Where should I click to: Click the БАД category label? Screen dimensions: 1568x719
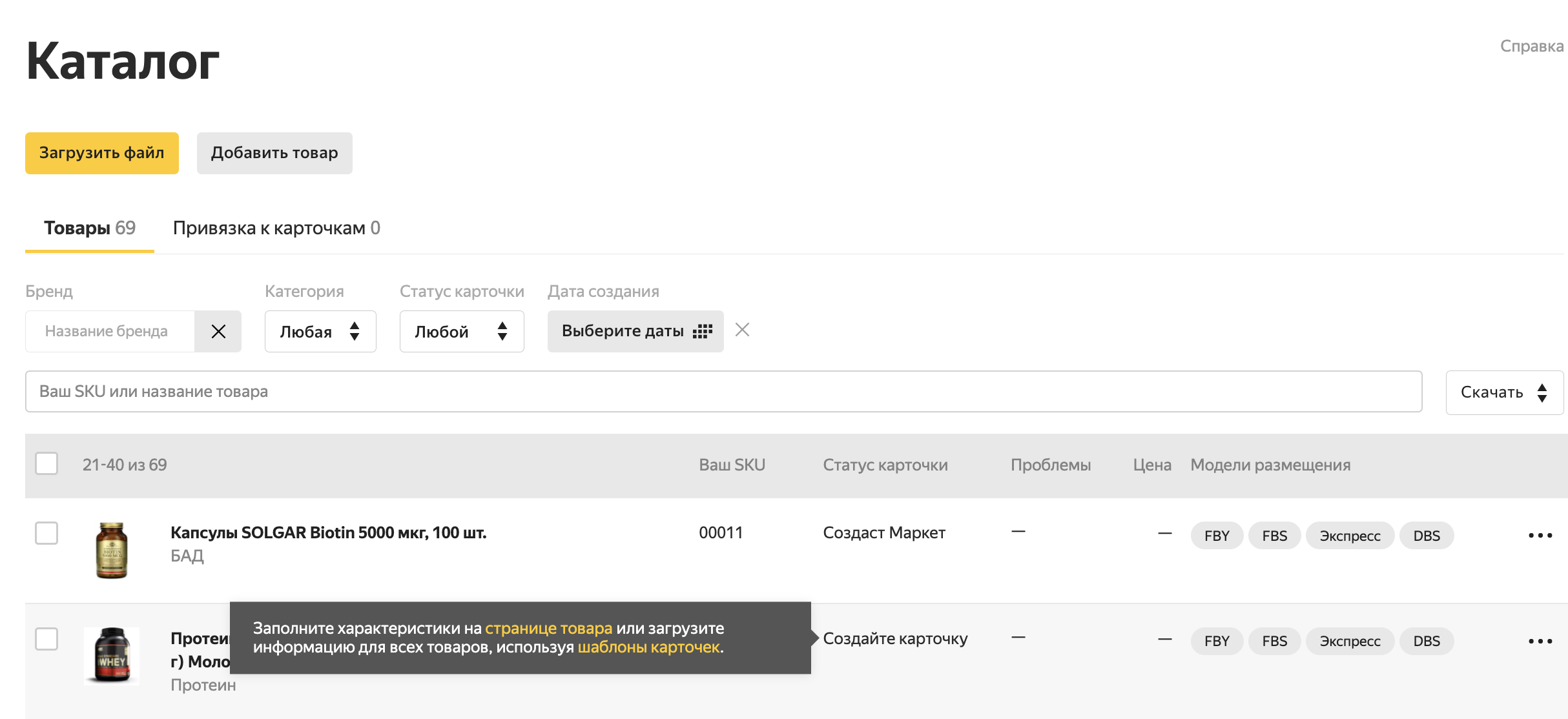pyautogui.click(x=187, y=556)
